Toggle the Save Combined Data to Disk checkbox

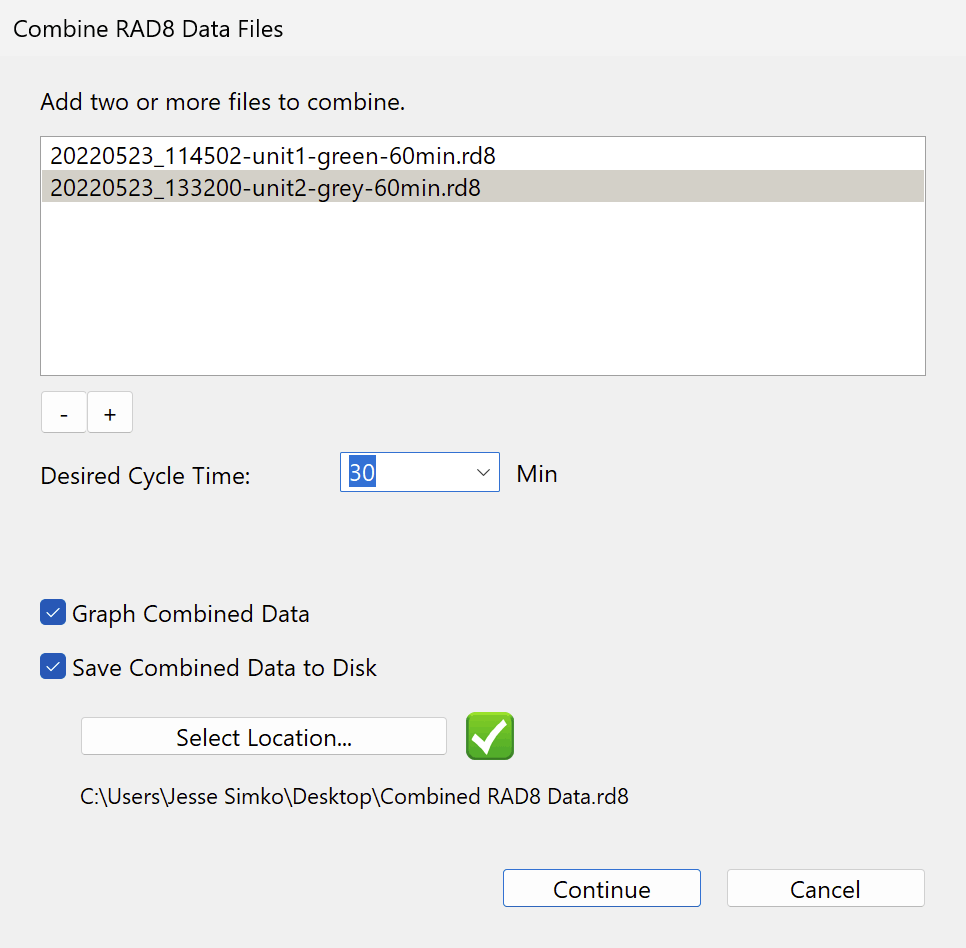[53, 667]
